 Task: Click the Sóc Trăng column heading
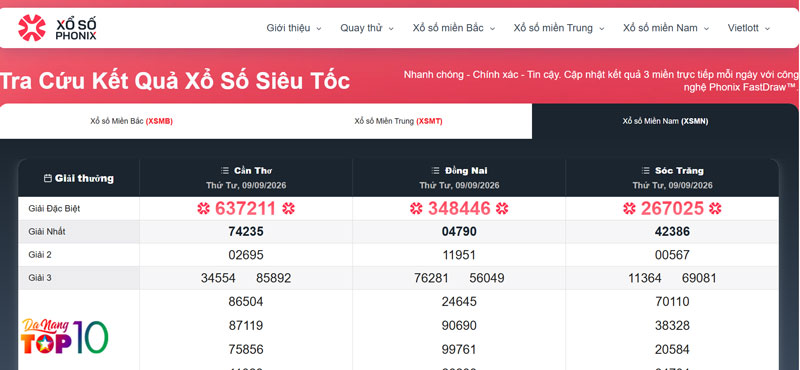[x=679, y=170]
